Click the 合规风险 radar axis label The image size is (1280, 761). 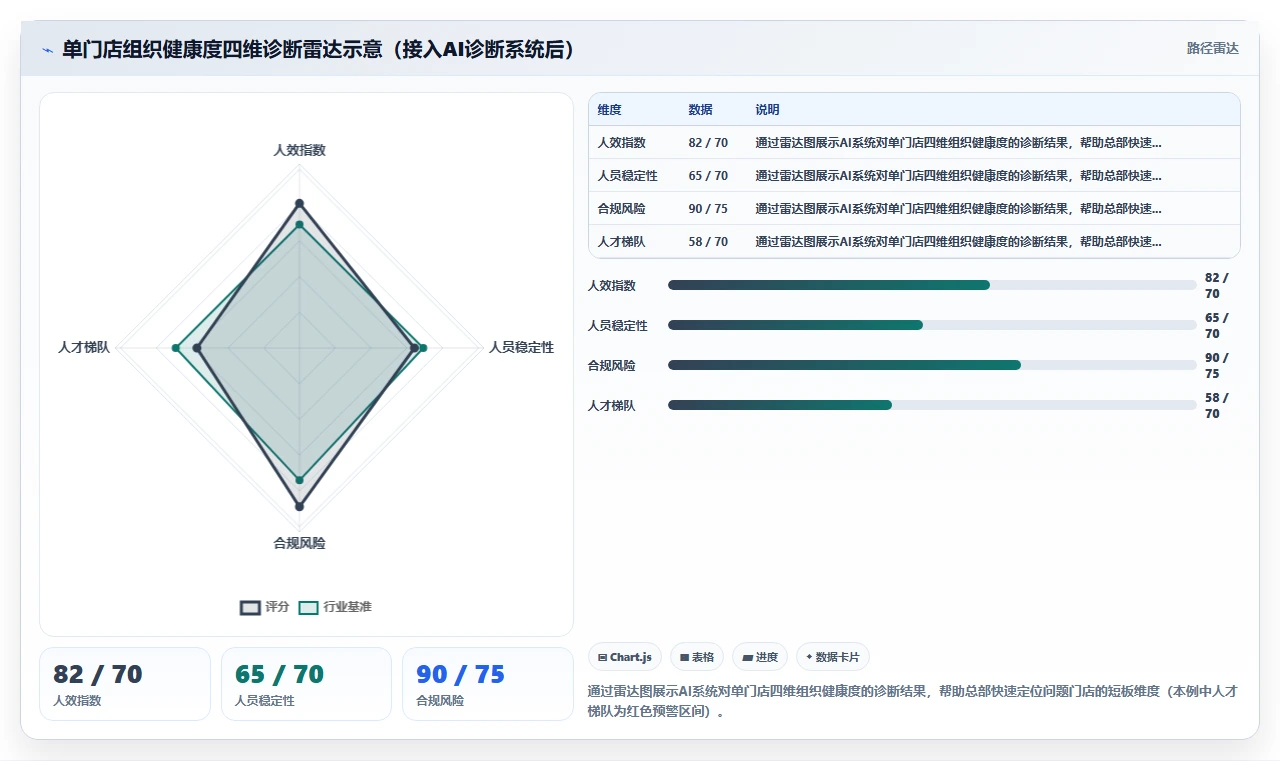pos(299,543)
